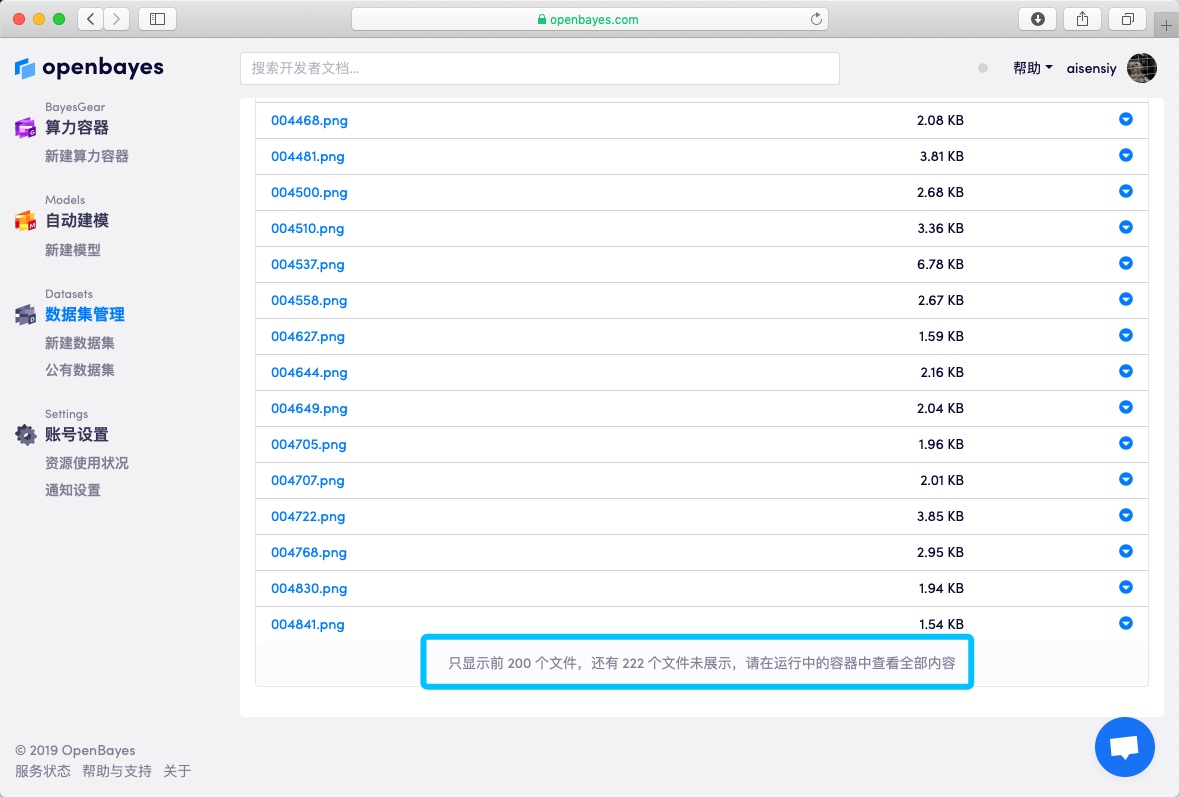This screenshot has width=1179, height=797.
Task: Expand the dropdown for 004537.png
Action: (x=1125, y=264)
